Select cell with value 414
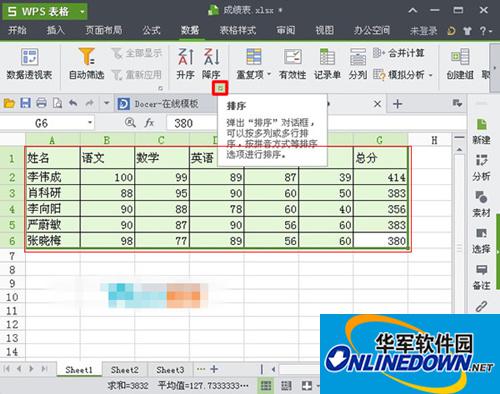 tap(381, 177)
